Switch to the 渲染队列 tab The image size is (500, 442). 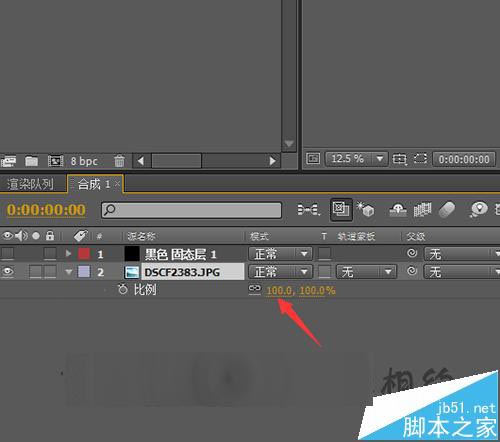(x=31, y=184)
